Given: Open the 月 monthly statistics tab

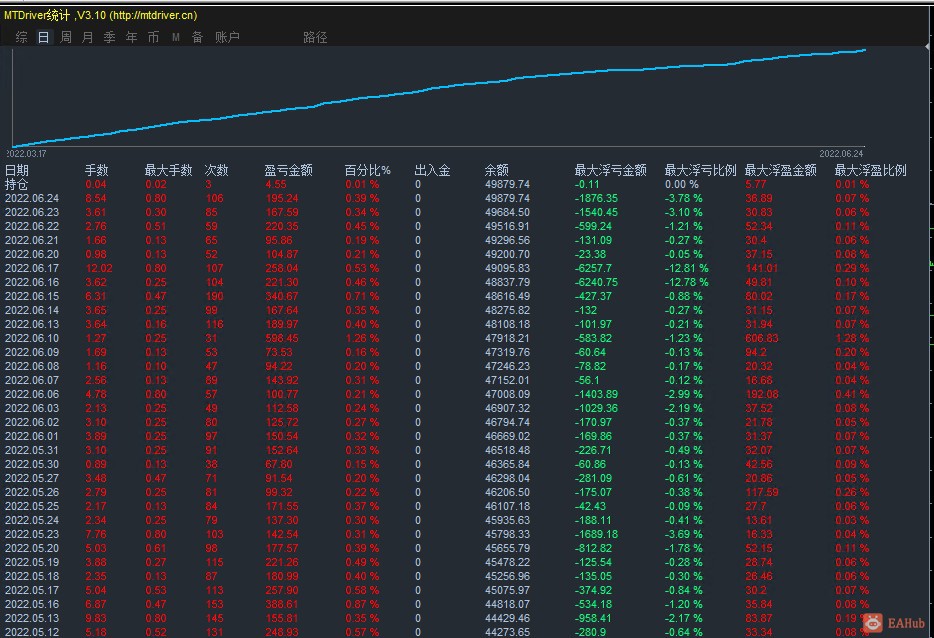Looking at the screenshot, I should coord(87,37).
